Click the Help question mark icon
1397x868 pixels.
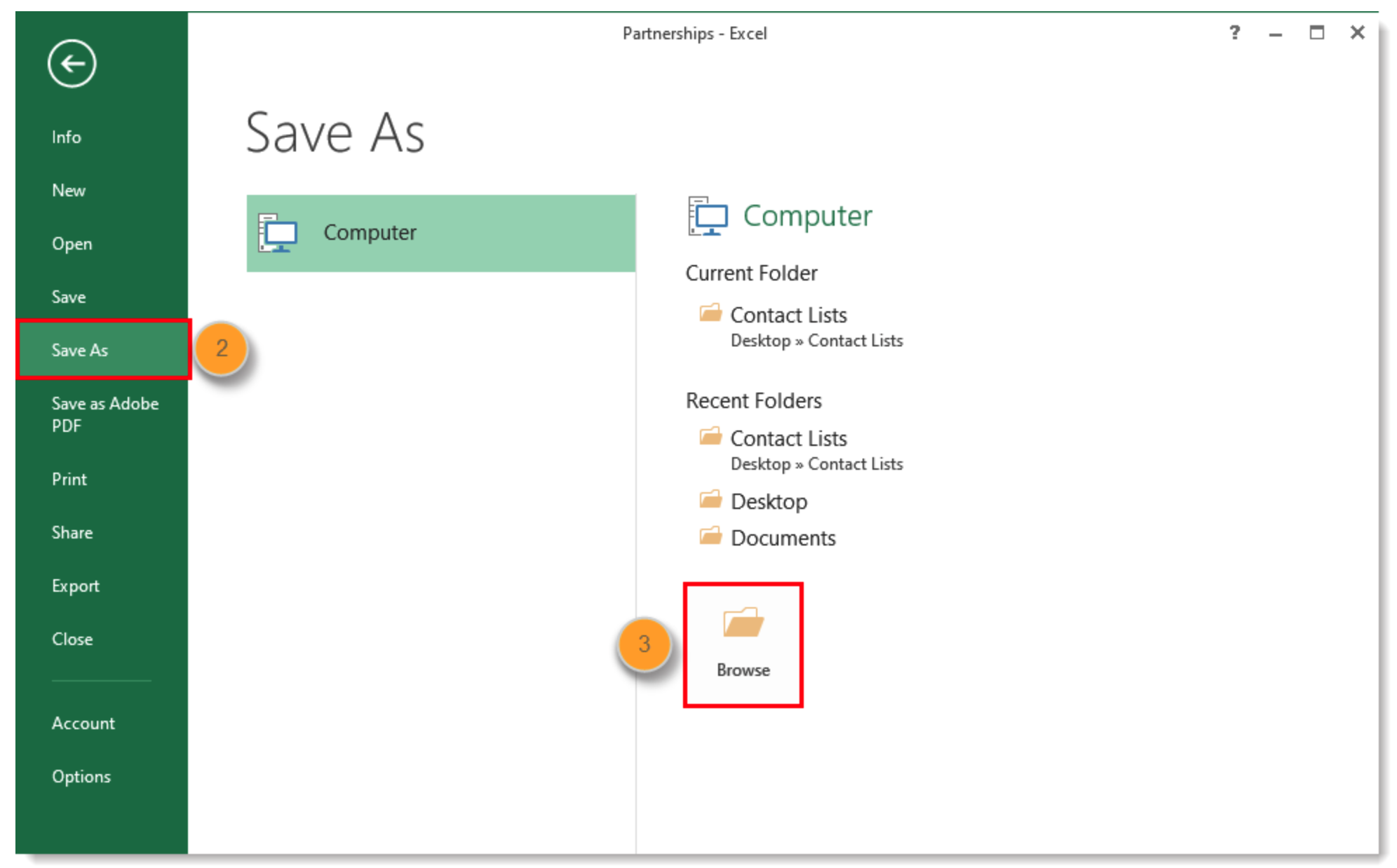coord(1234,32)
